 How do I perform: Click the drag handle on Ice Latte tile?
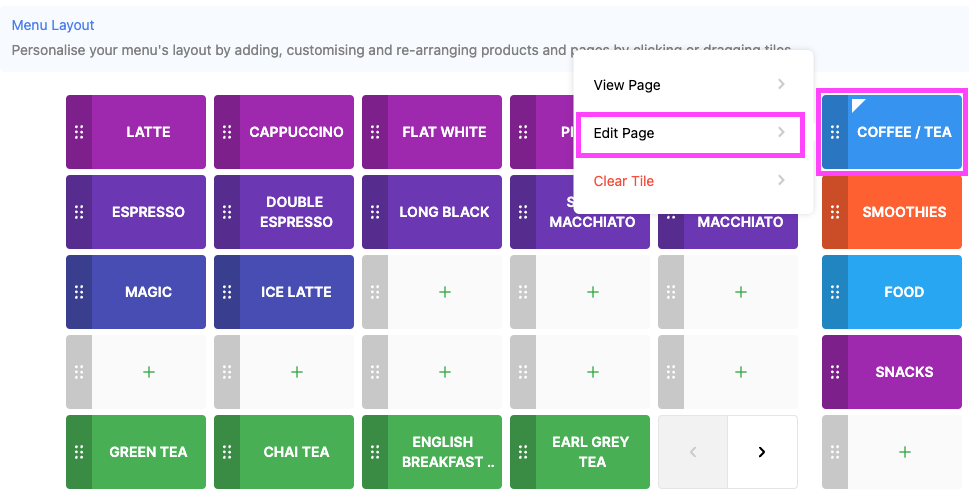[227, 292]
